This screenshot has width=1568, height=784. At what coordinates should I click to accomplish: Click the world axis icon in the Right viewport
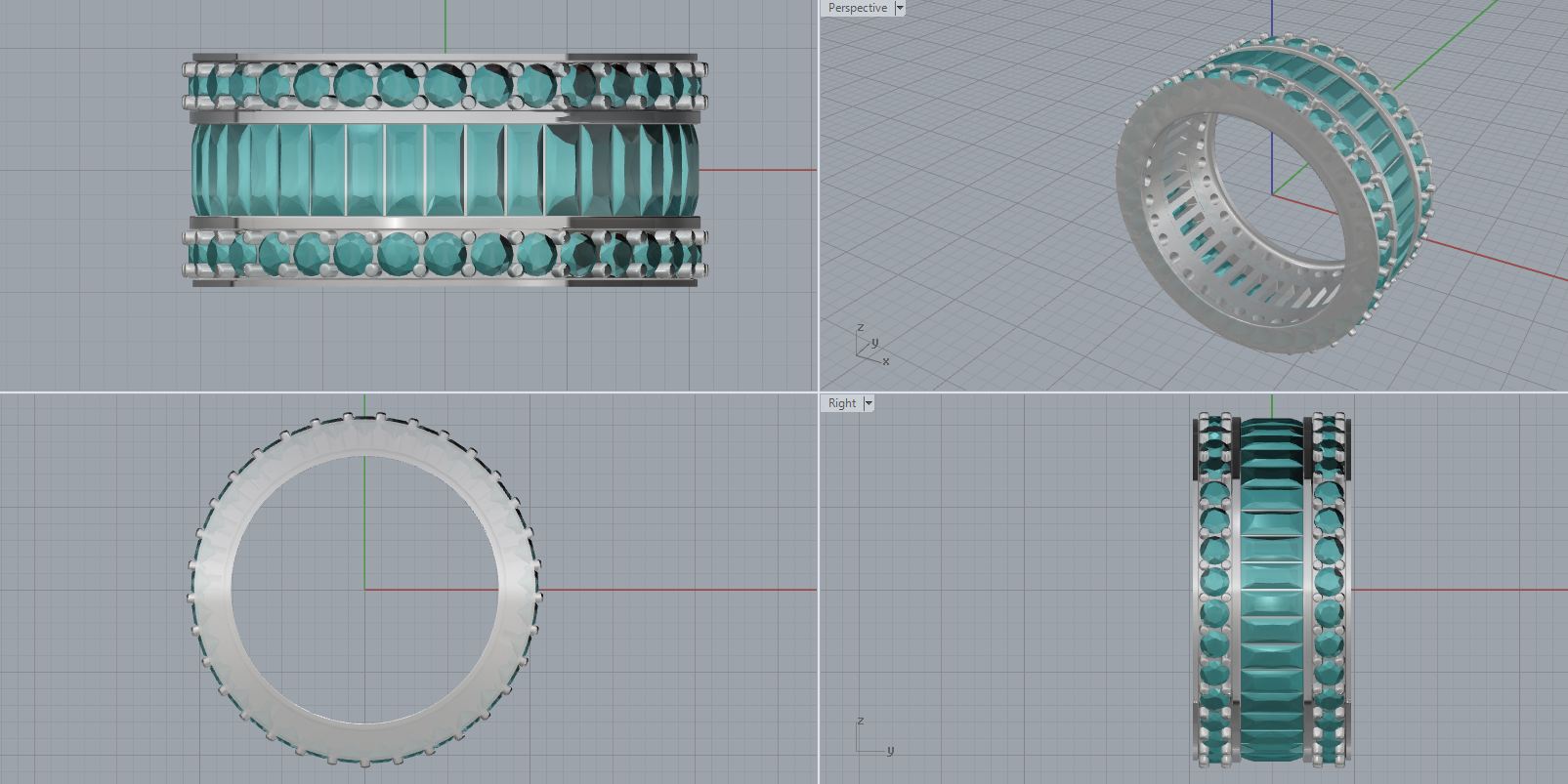[873, 737]
